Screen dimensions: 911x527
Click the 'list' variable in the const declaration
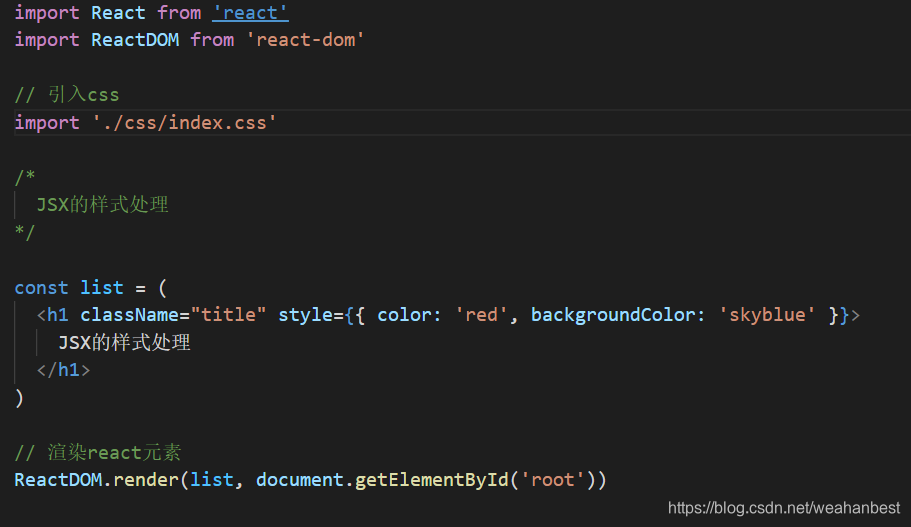(x=102, y=288)
